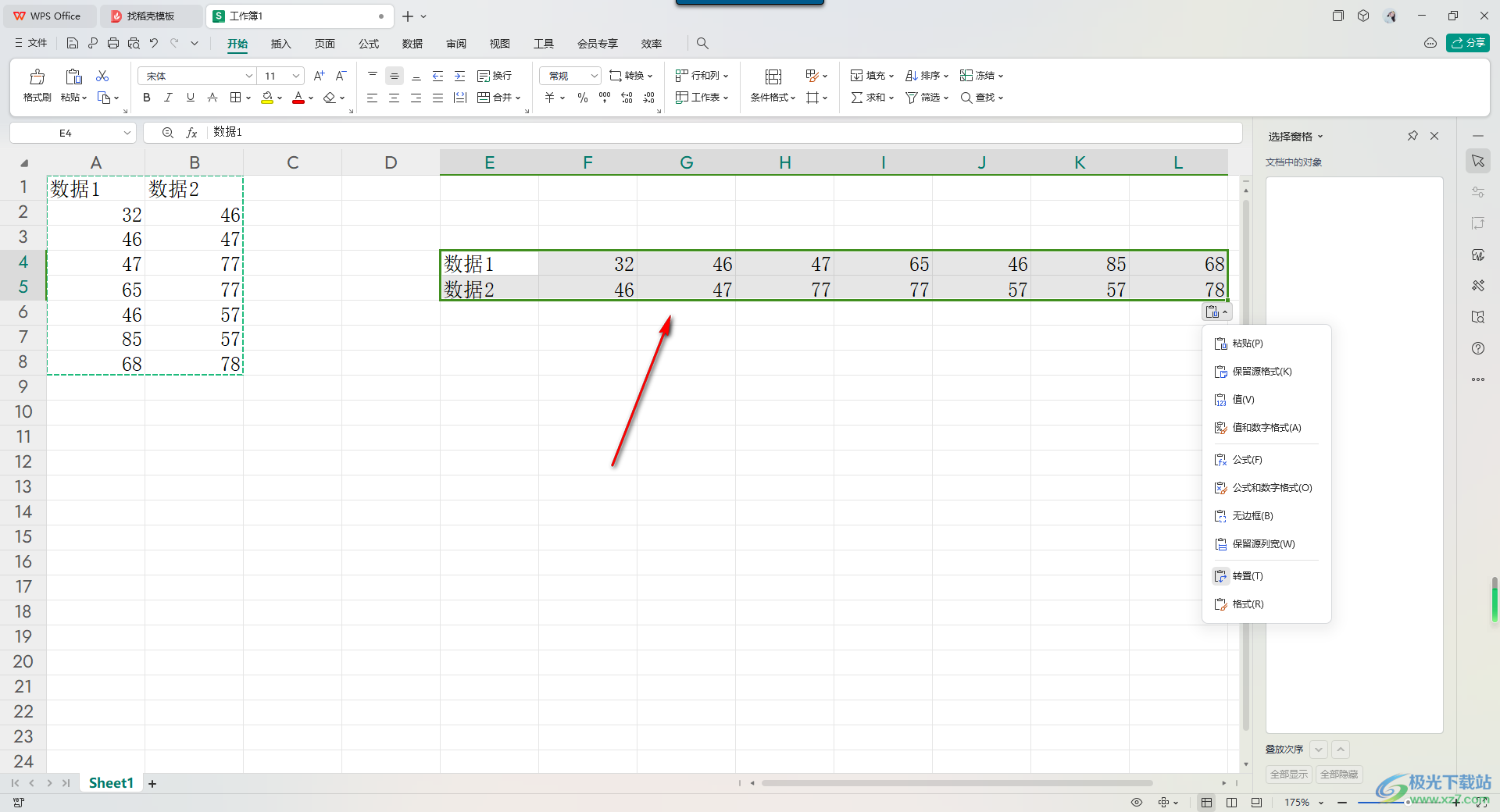Open the font name dropdown
This screenshot has width=1500, height=812.
click(249, 76)
